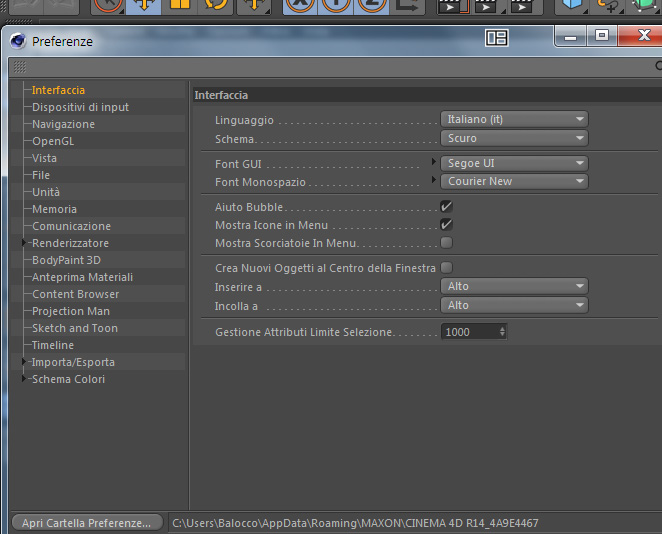Click the Cinema 4D logo in title bar

[18, 41]
